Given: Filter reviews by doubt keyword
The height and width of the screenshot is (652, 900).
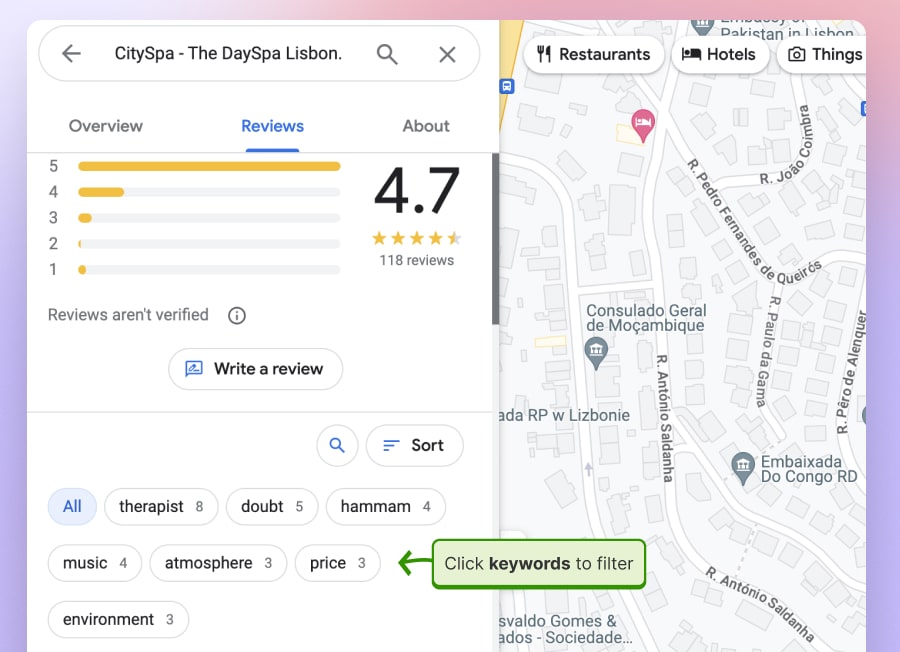Looking at the screenshot, I should [x=271, y=507].
